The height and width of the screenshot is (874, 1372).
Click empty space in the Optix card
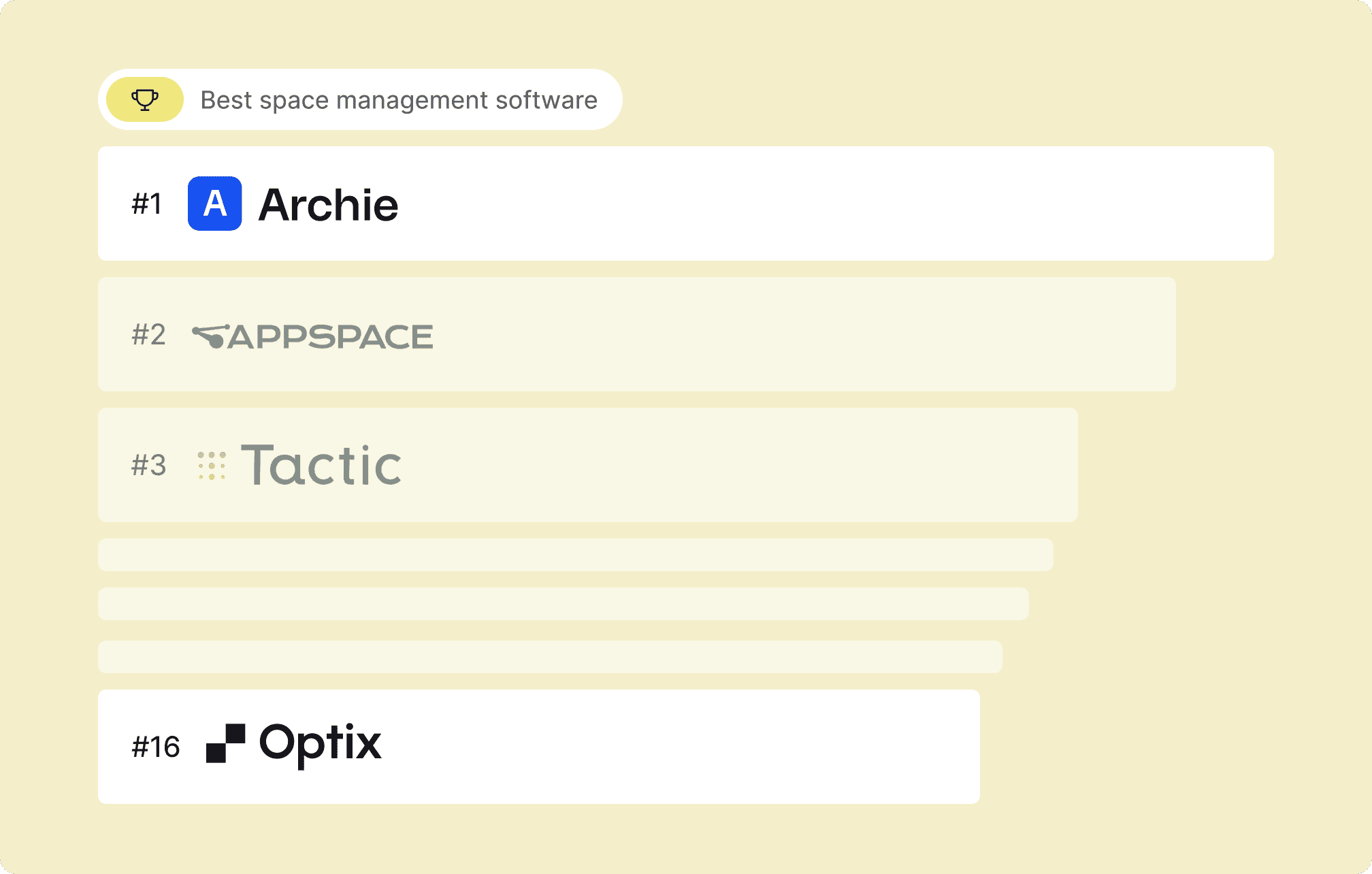[681, 747]
